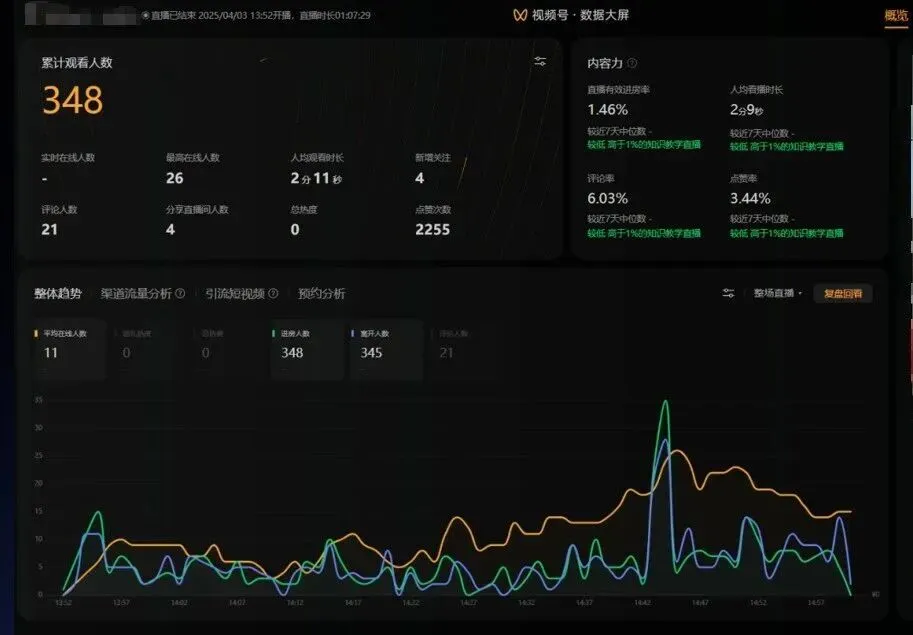Open chart settings icon beside 整场直播
Viewport: 913px width, 635px height.
pyautogui.click(x=728, y=293)
